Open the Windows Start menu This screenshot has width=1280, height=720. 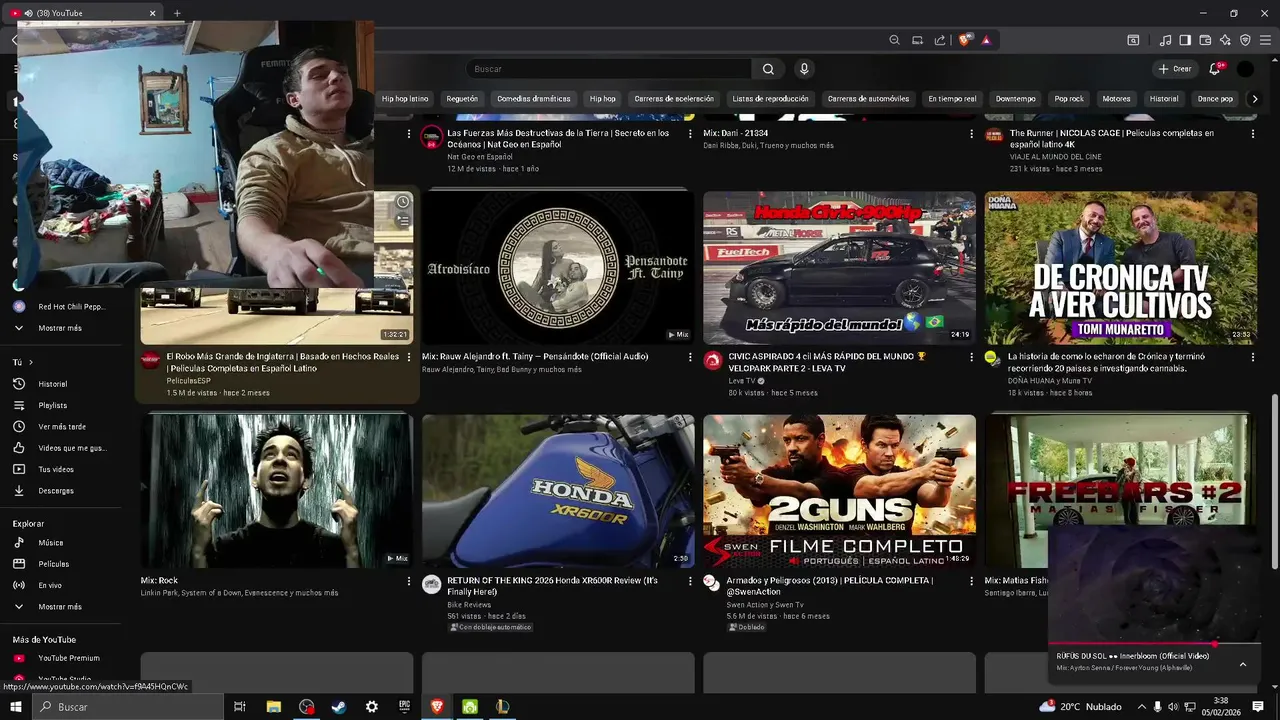tap(15, 707)
